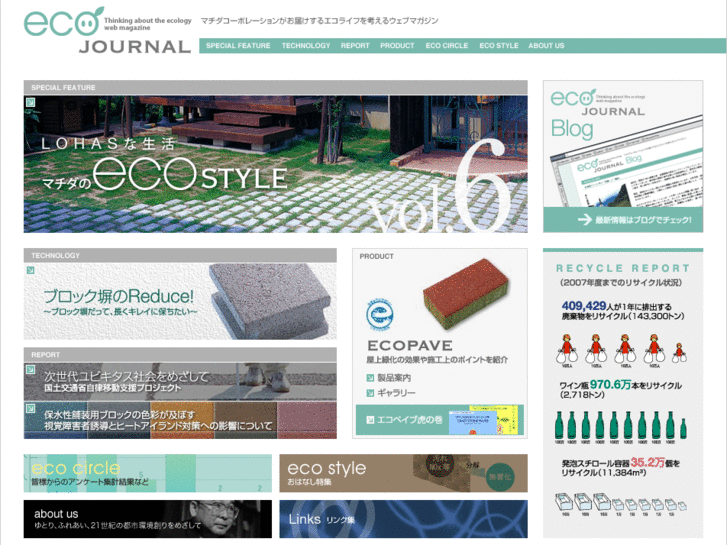Click arrow icon next to 製品案内
The height and width of the screenshot is (545, 727).
point(370,378)
